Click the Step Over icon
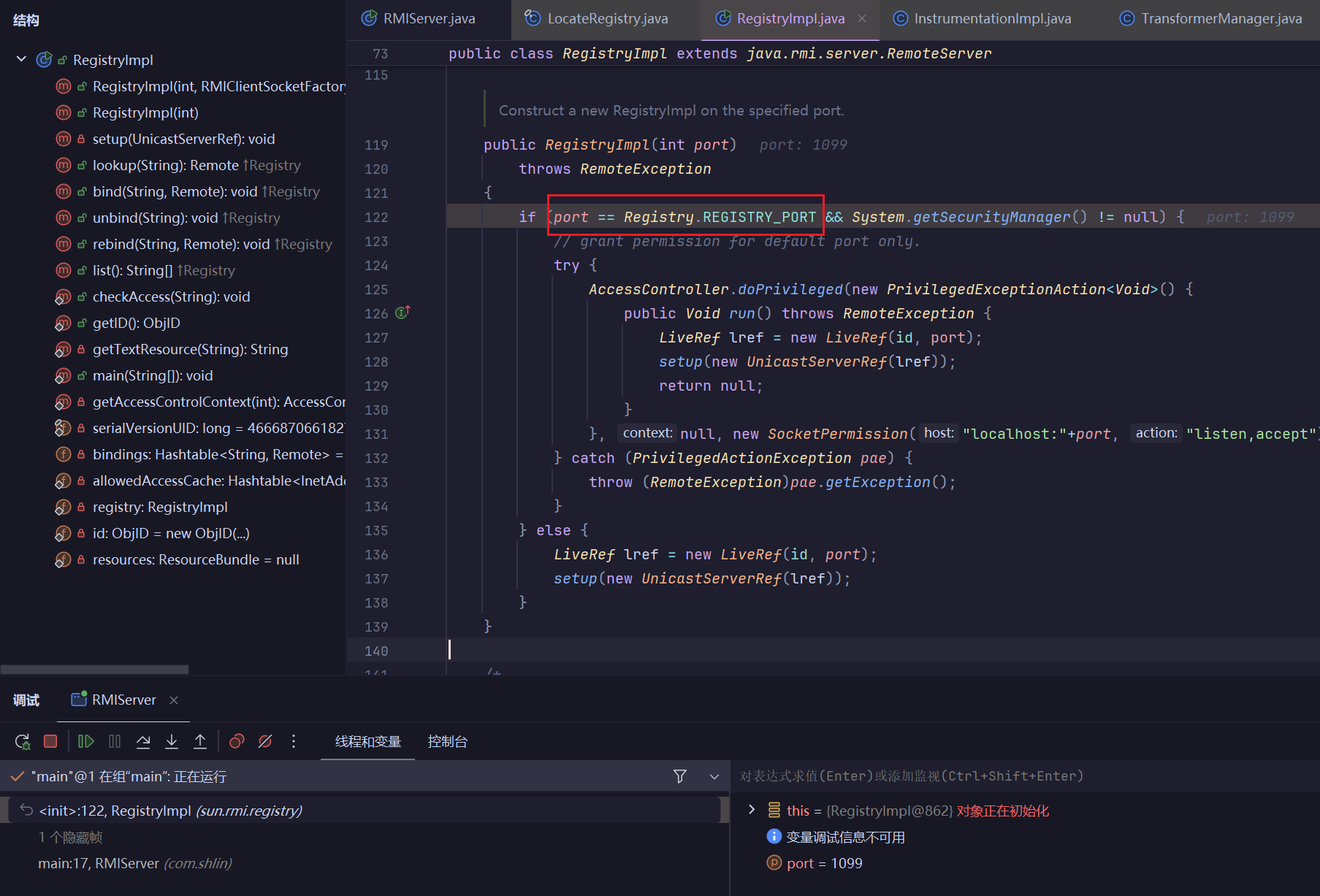1320x896 pixels. (x=143, y=742)
